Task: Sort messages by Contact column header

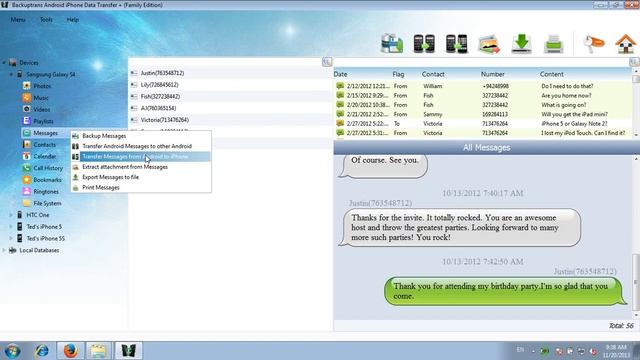Action: coord(433,74)
